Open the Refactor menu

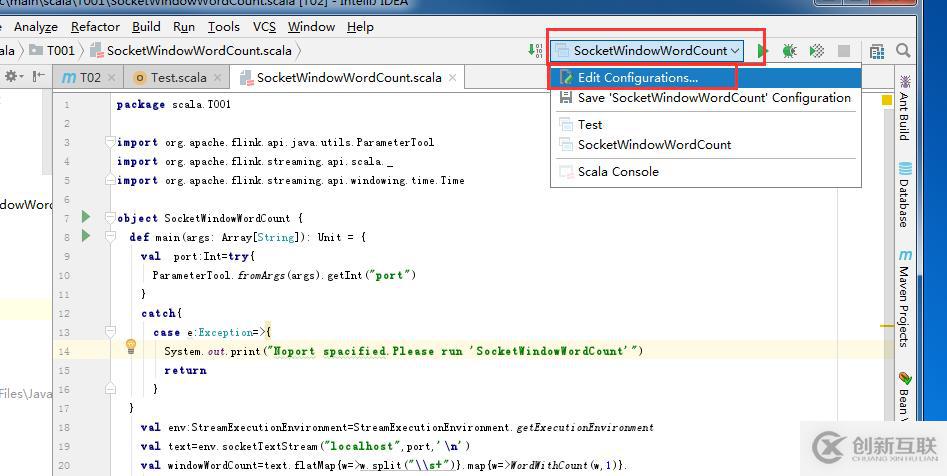coord(95,27)
